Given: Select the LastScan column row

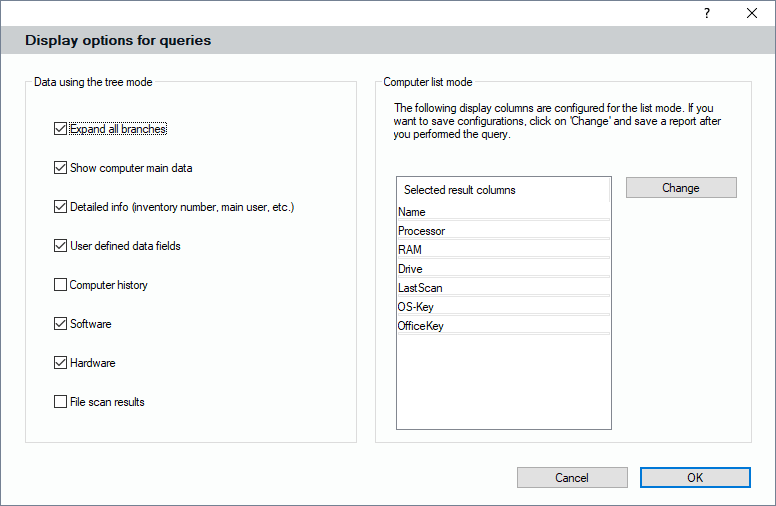Looking at the screenshot, I should 503,288.
